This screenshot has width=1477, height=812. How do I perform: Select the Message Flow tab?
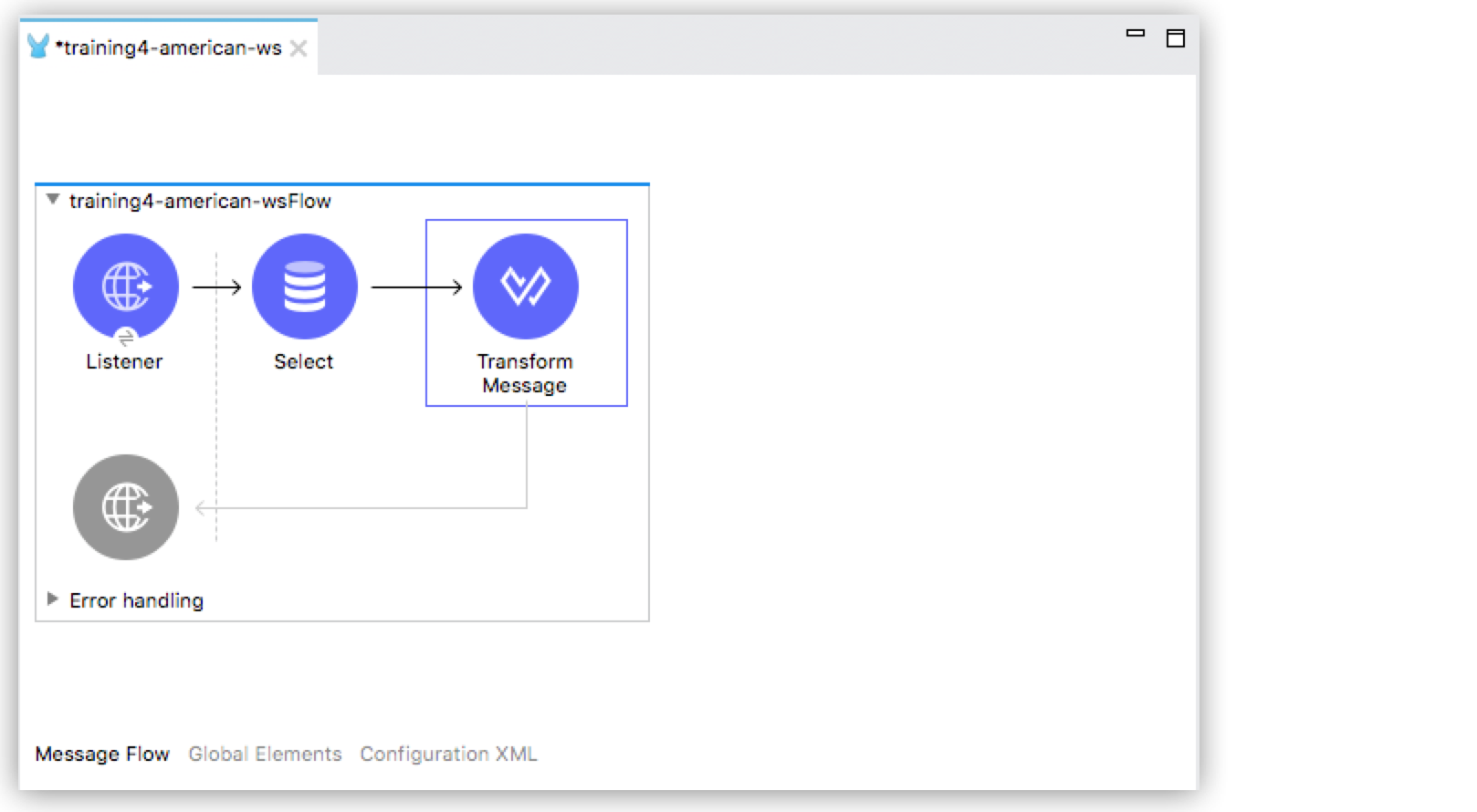[102, 754]
